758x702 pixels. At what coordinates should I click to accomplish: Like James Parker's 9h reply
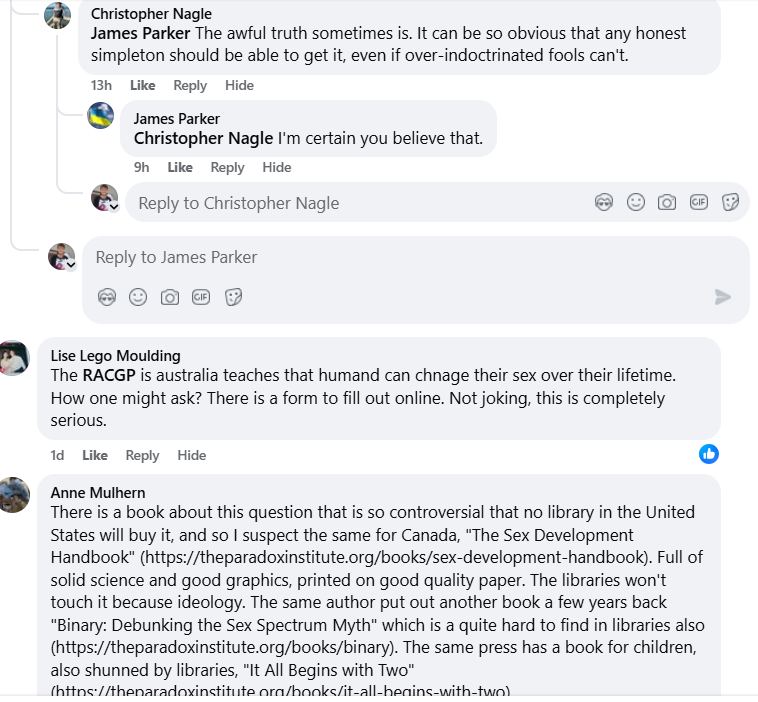(x=180, y=167)
